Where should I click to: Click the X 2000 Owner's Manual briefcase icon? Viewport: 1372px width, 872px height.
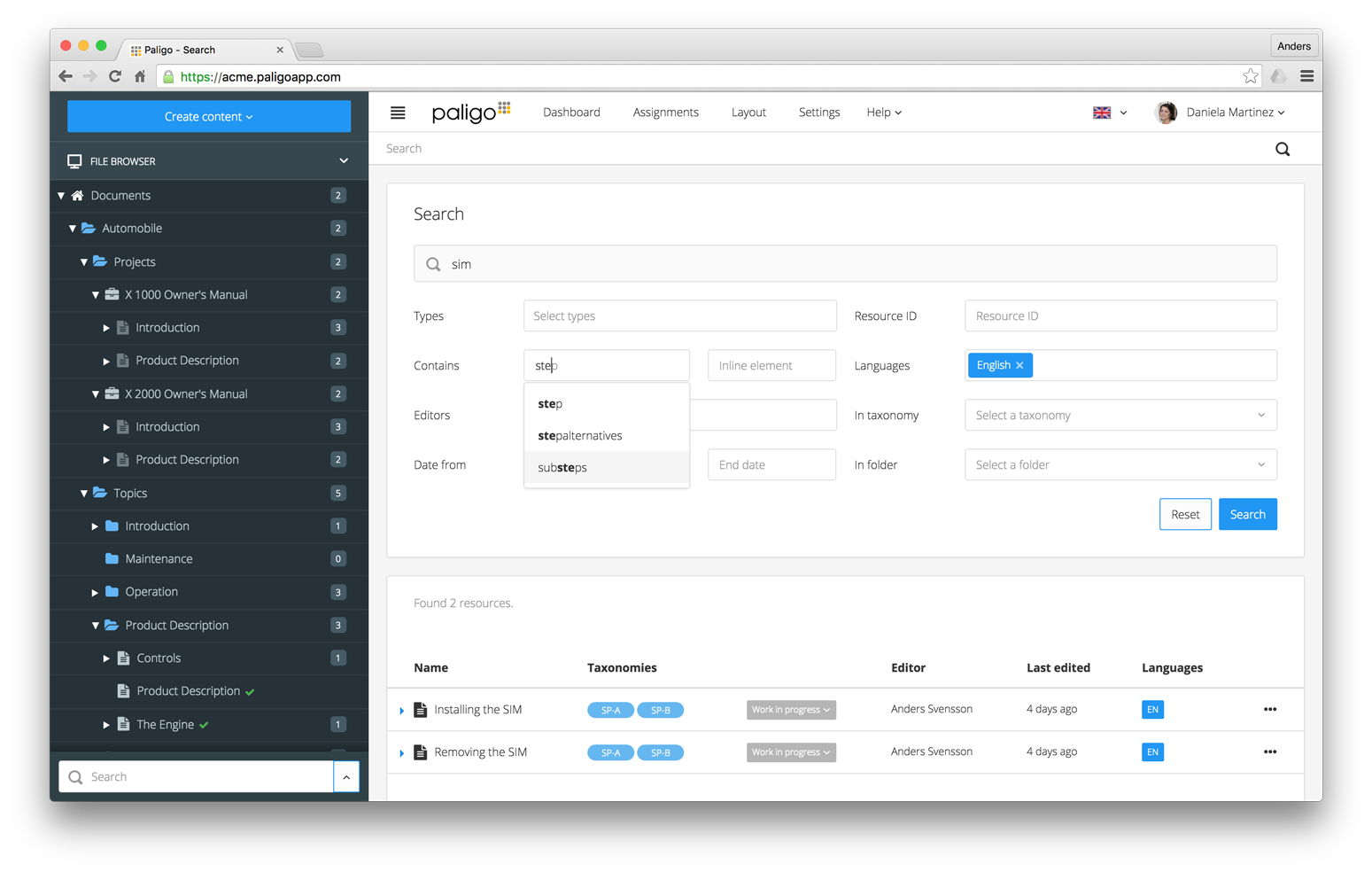(112, 393)
